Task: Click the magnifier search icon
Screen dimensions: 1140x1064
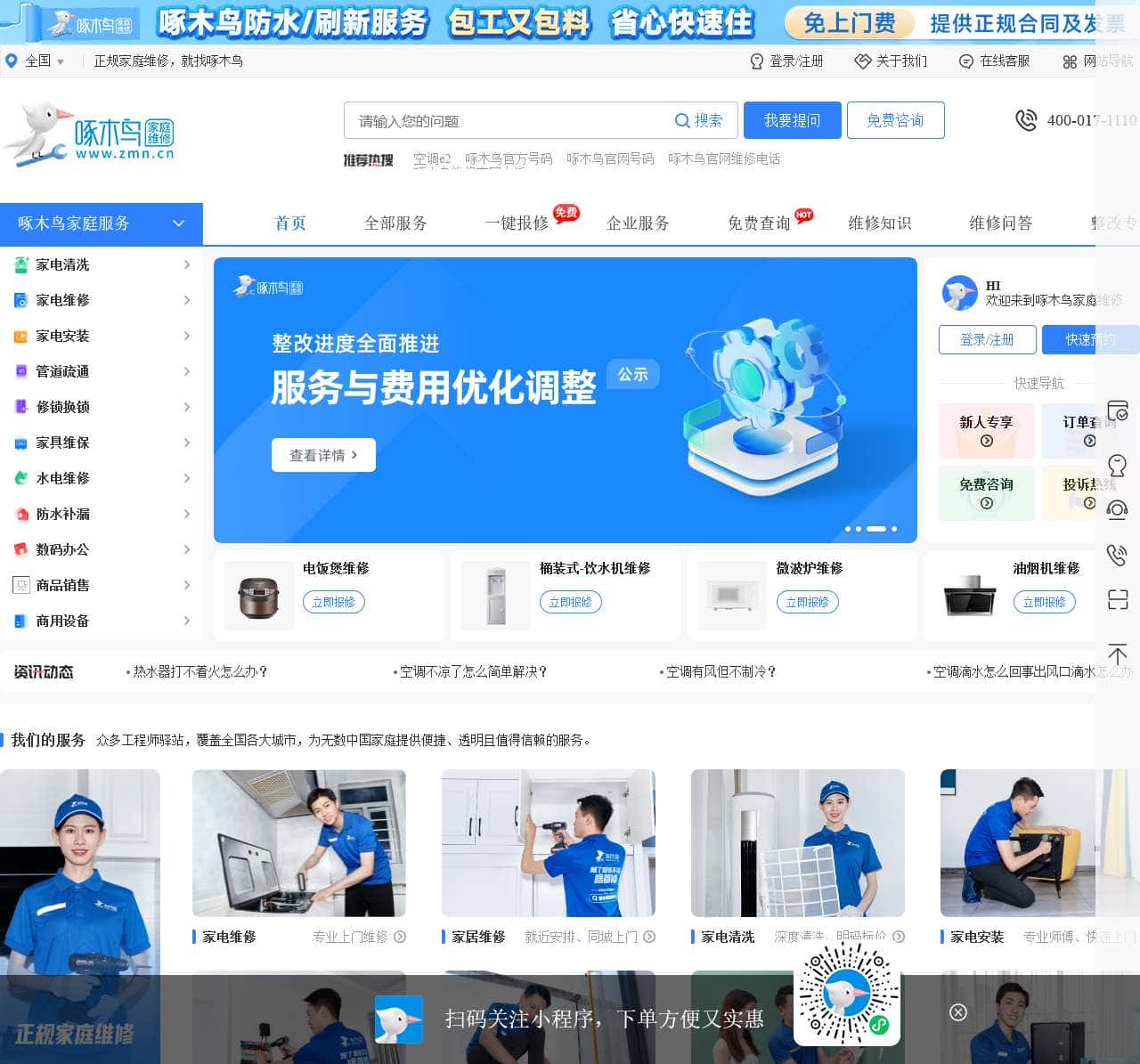Action: click(x=682, y=121)
